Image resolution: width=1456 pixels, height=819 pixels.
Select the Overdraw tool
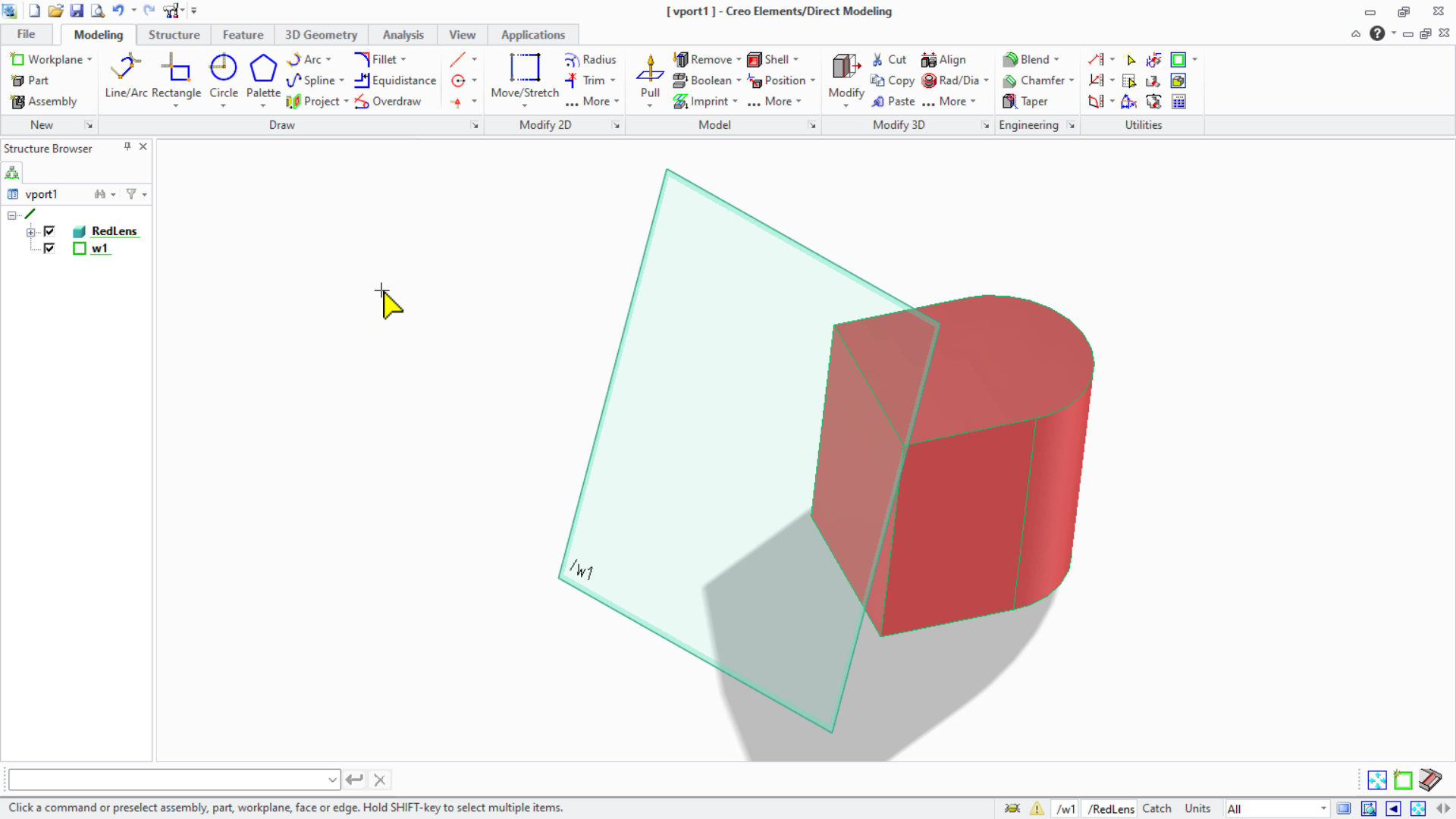[388, 102]
